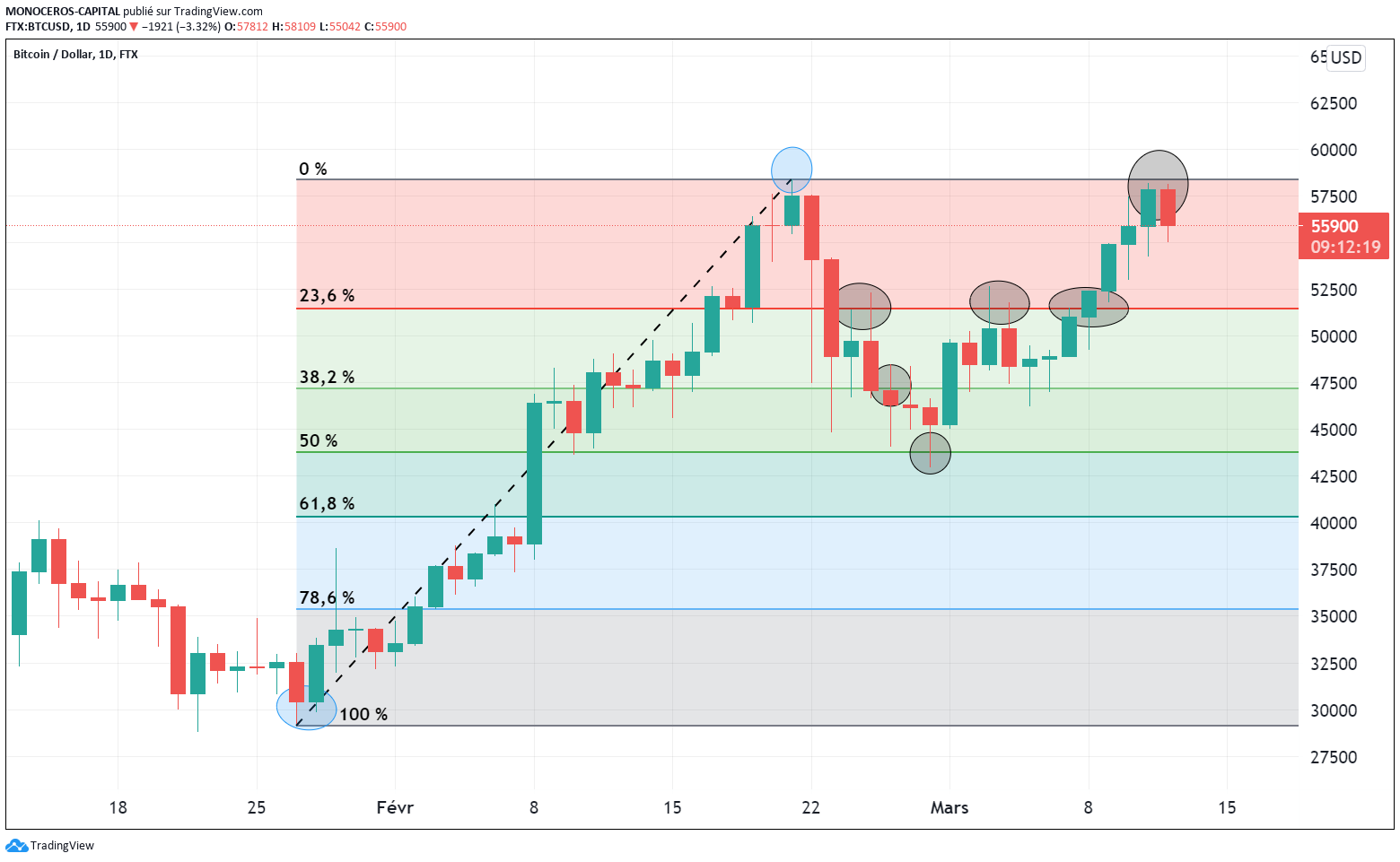The image size is (1400, 862).
Task: Click the large gray ellipse over the top-right candles
Action: [x=1159, y=183]
